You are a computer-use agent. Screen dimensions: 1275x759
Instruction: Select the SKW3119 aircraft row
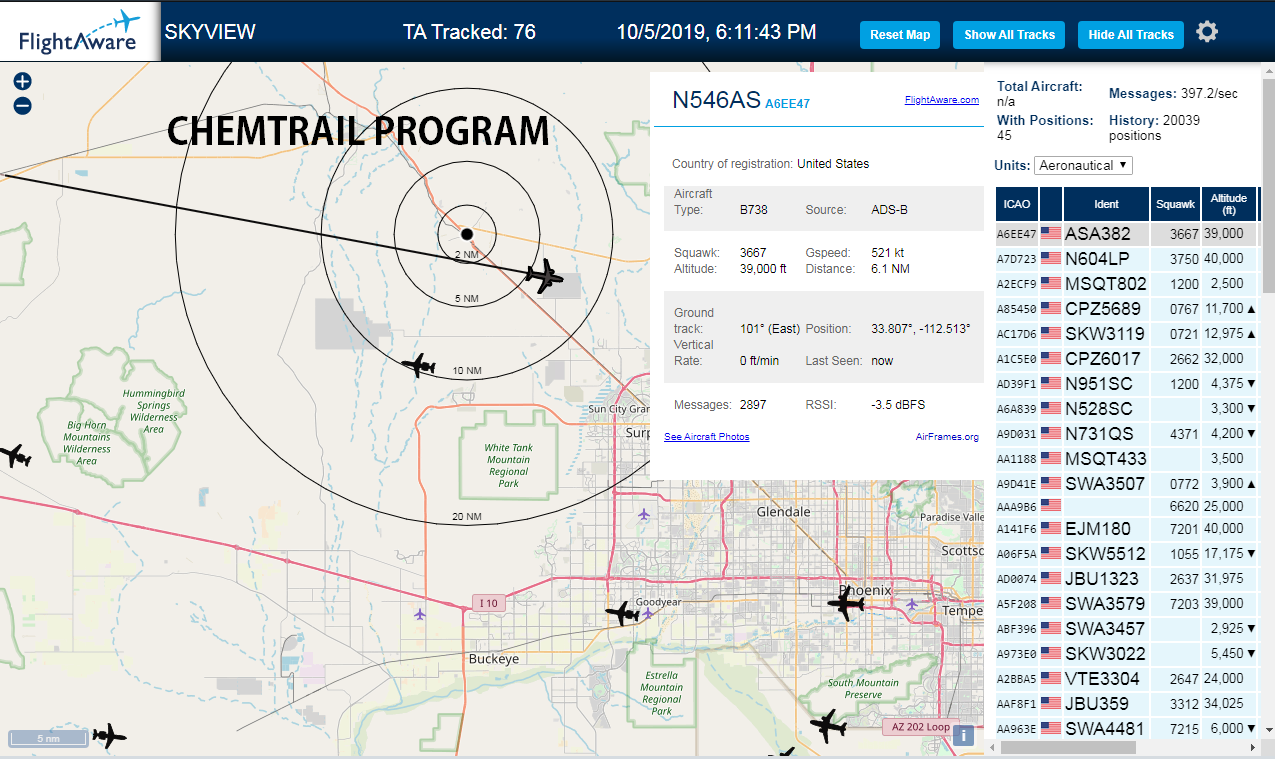1126,334
